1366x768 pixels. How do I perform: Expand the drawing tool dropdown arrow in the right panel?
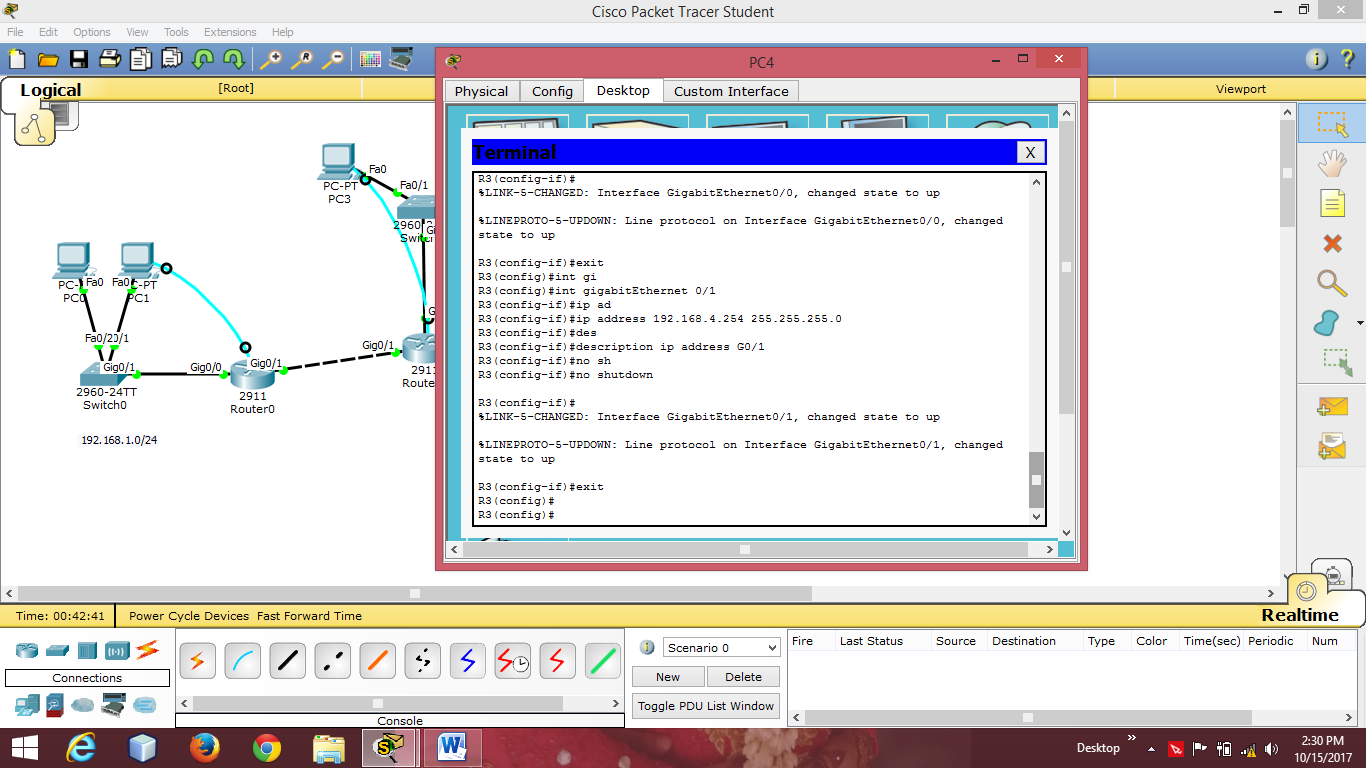[1360, 324]
